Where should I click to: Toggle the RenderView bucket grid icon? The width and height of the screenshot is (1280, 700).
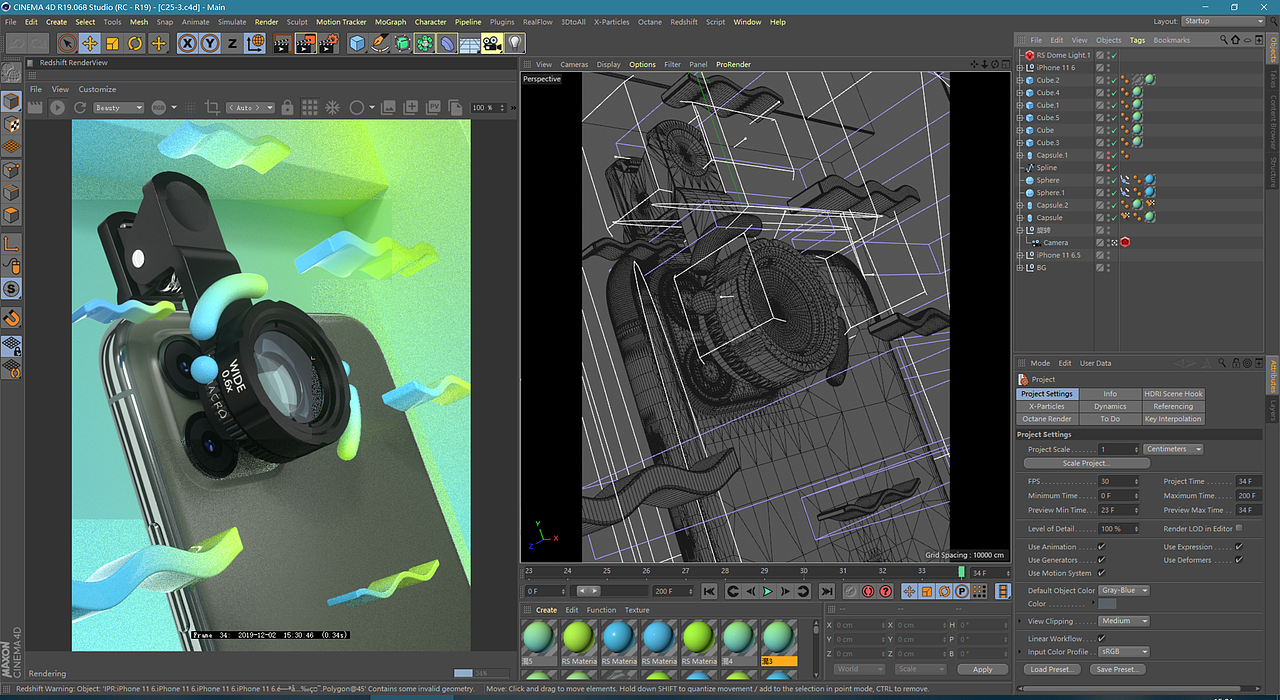(x=310, y=107)
